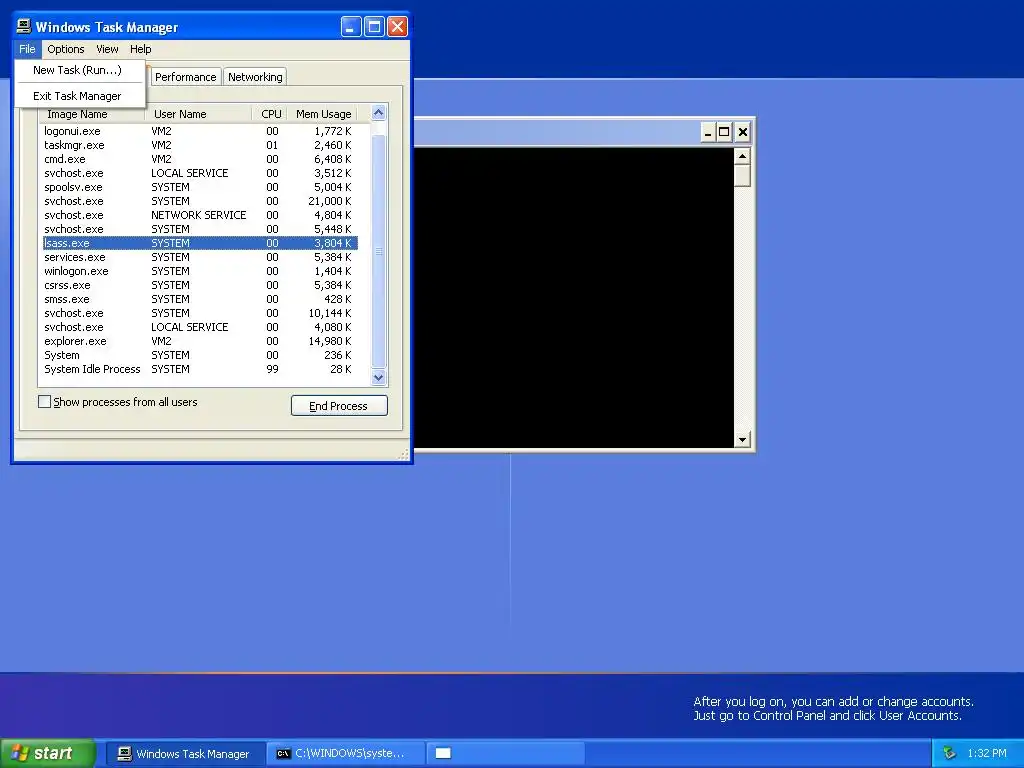Click the 1:32 PM taskbar clock
This screenshot has width=1024, height=768.
(x=987, y=754)
